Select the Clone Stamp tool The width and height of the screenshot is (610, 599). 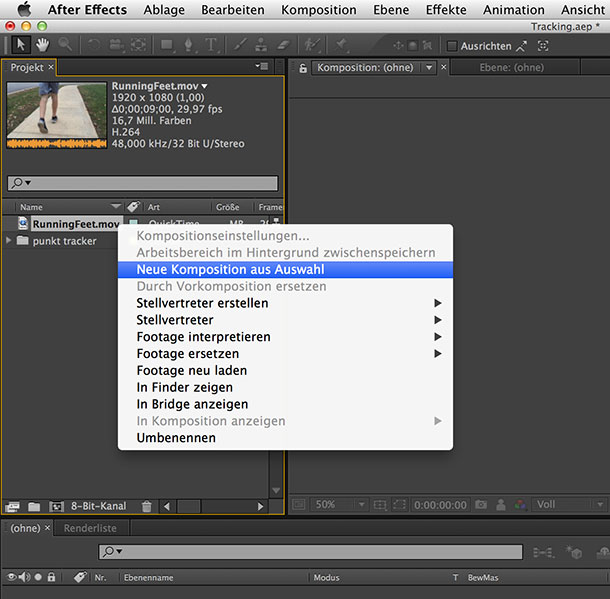(x=261, y=45)
